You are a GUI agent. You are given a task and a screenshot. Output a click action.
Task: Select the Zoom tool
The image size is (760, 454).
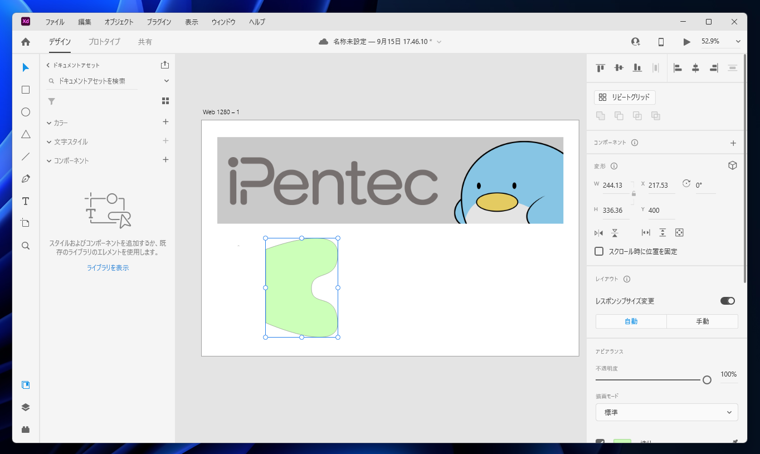click(26, 246)
